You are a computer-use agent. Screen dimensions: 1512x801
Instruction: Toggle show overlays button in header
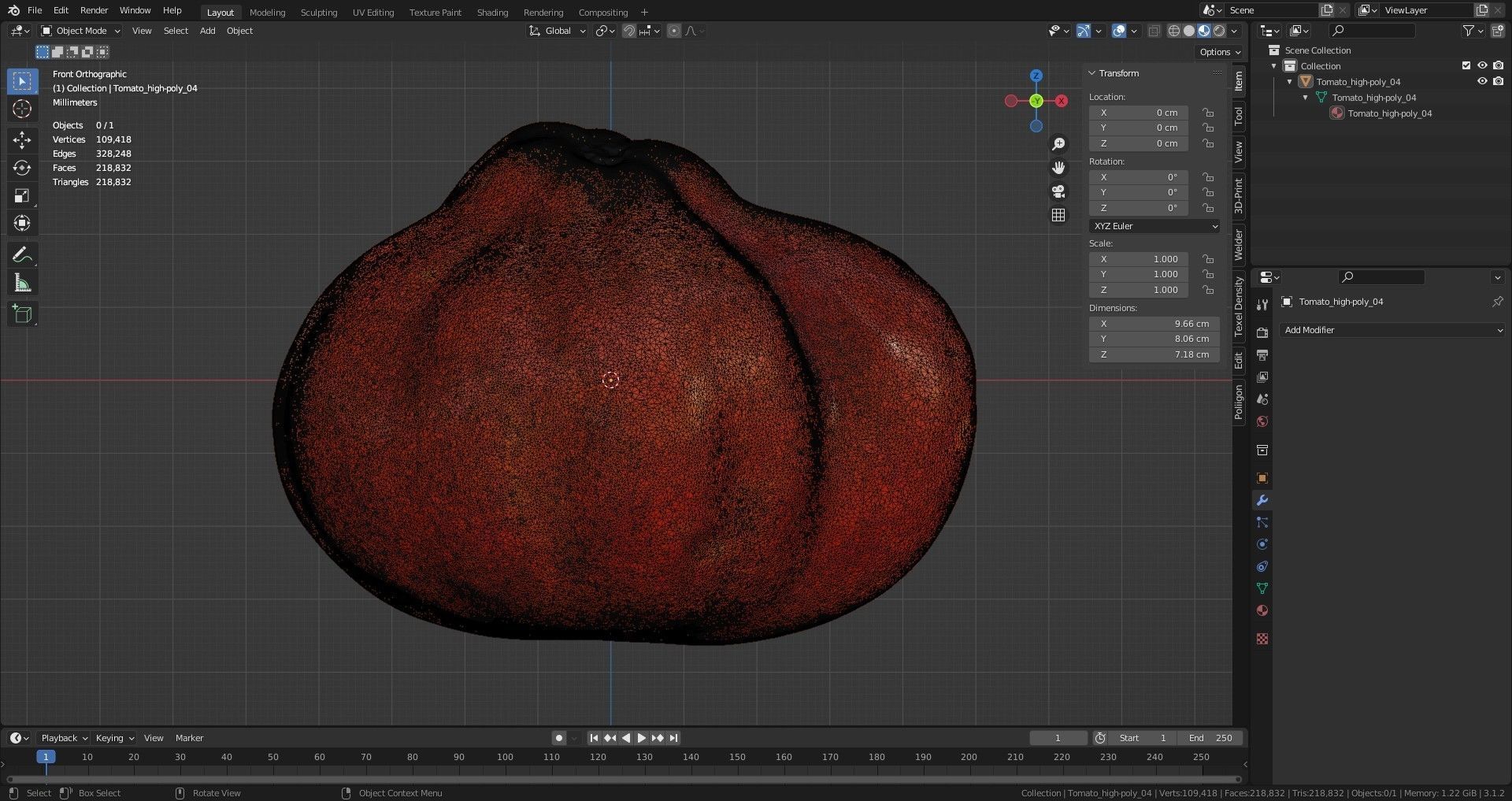click(x=1119, y=31)
